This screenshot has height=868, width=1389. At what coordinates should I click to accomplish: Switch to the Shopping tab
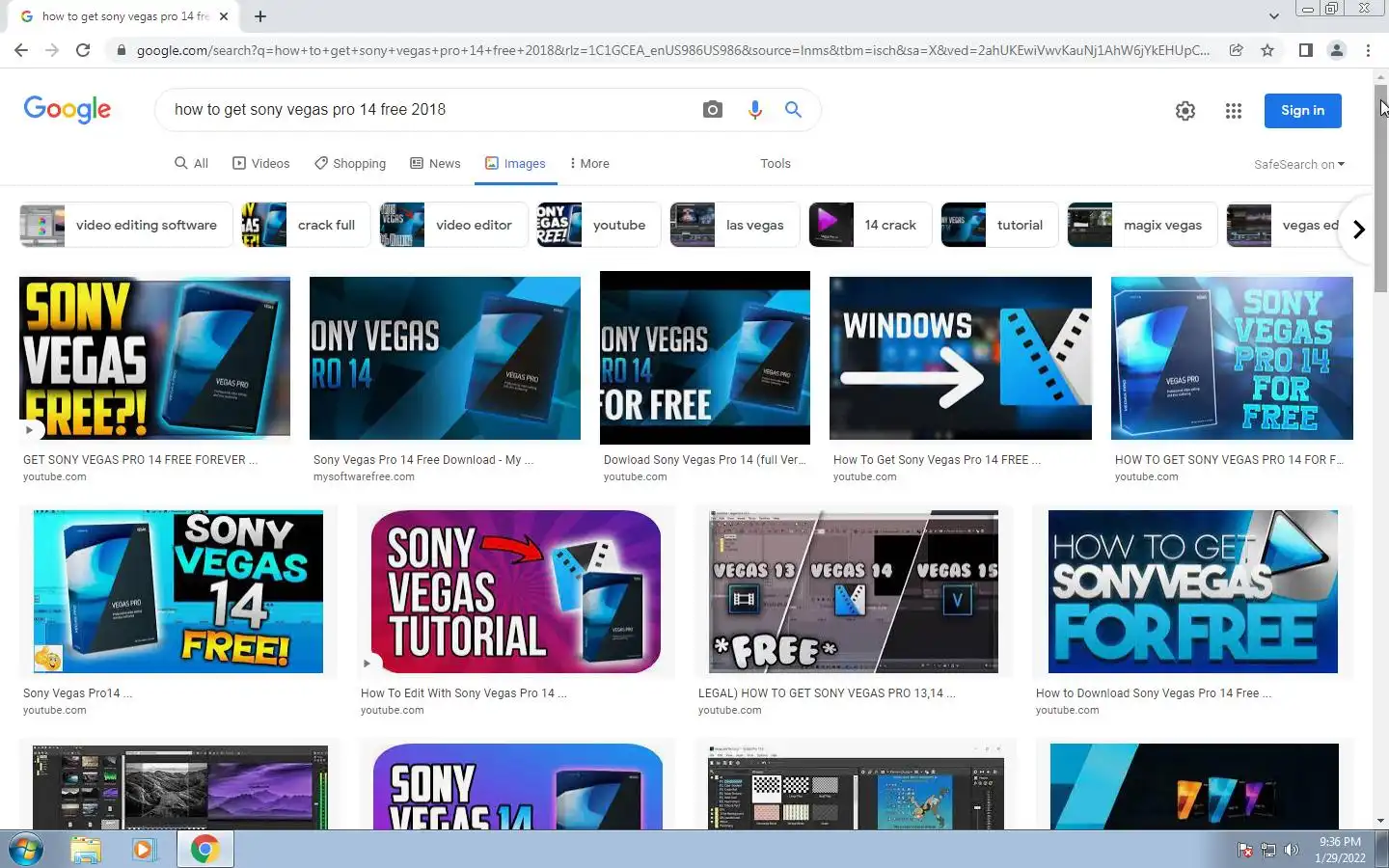coord(350,164)
